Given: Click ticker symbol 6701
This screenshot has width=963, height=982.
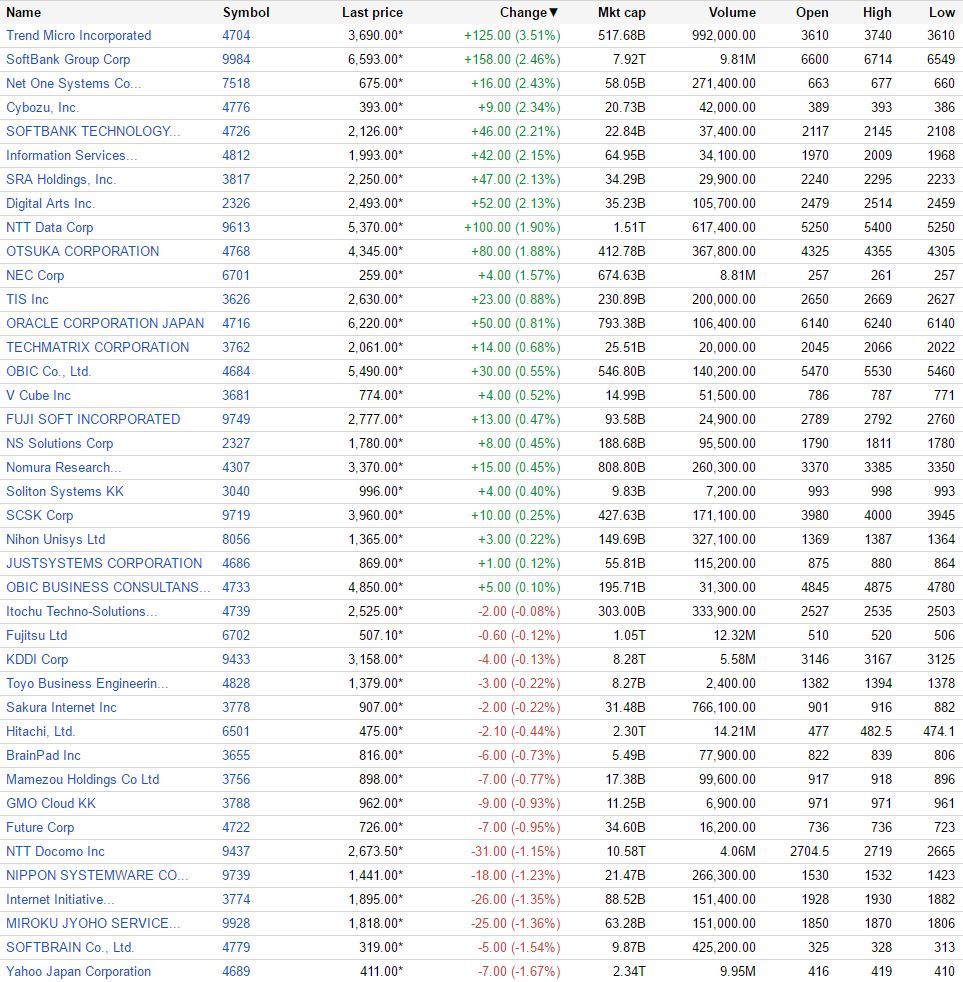Looking at the screenshot, I should point(236,276).
